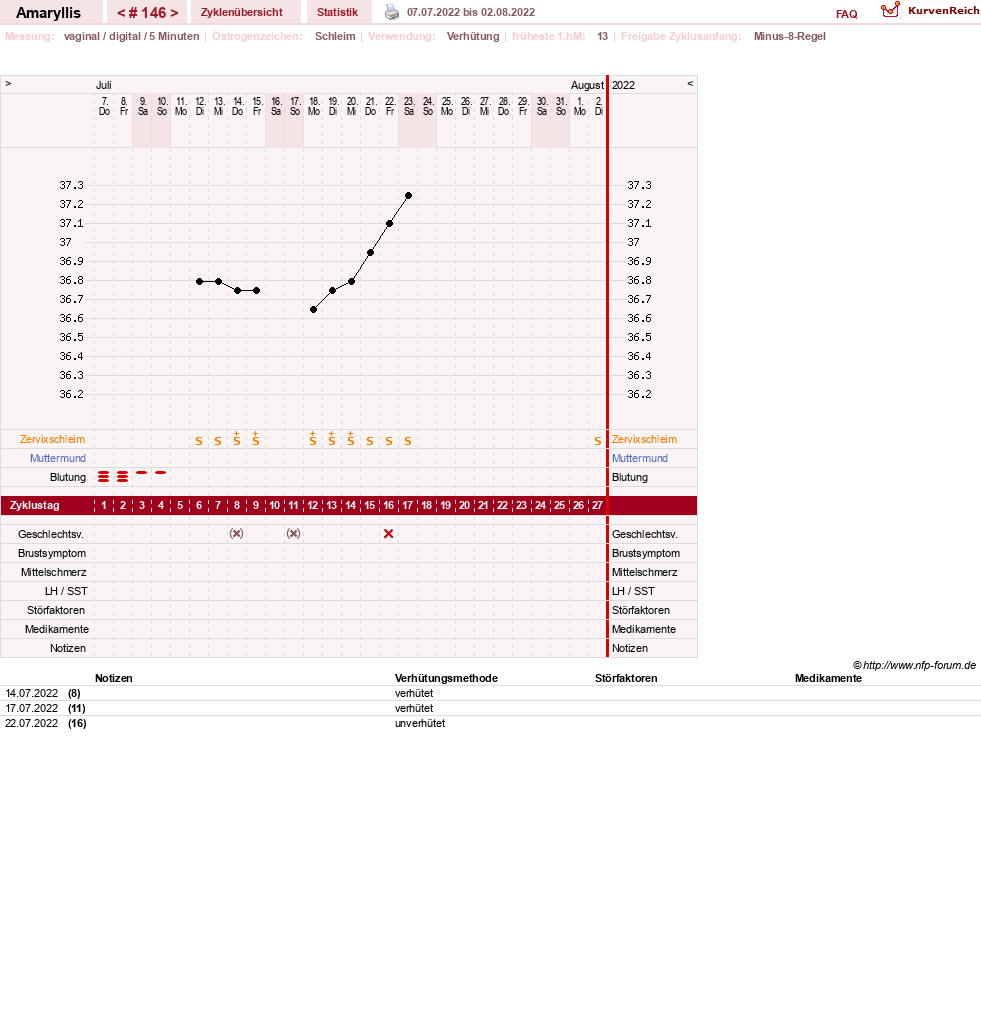Viewport: 981px width, 1017px height.
Task: Click the S mucus symbol on cycle day 27
Action: click(598, 441)
